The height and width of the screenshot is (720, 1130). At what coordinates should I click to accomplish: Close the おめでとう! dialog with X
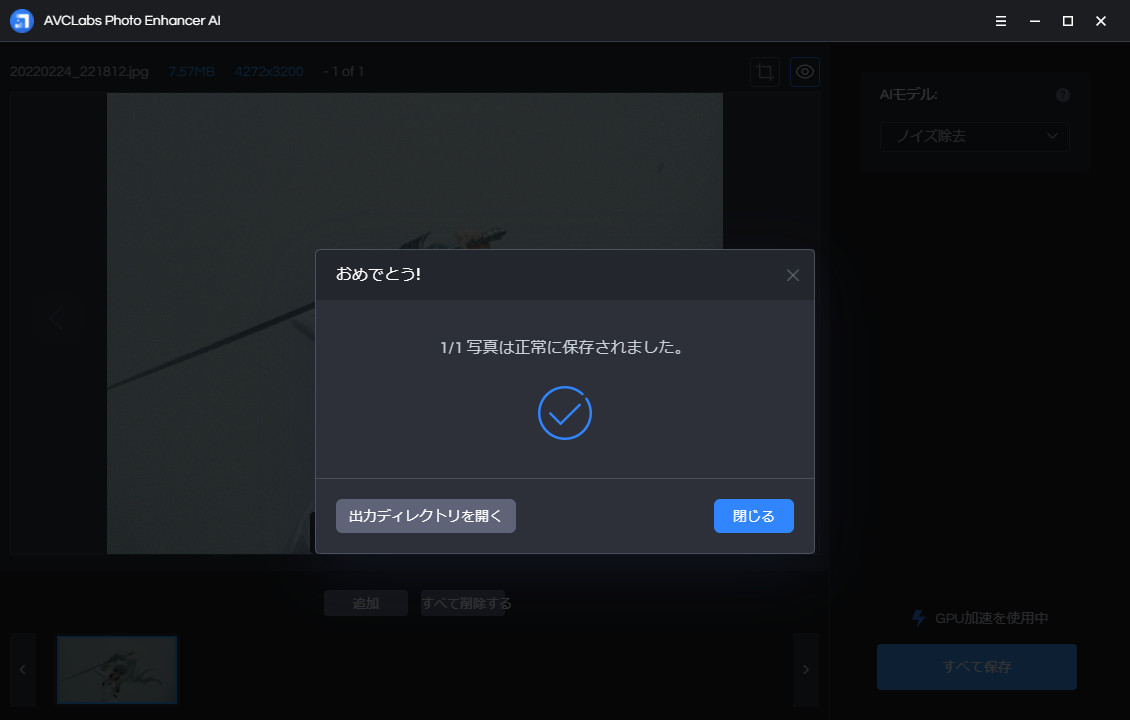click(793, 275)
